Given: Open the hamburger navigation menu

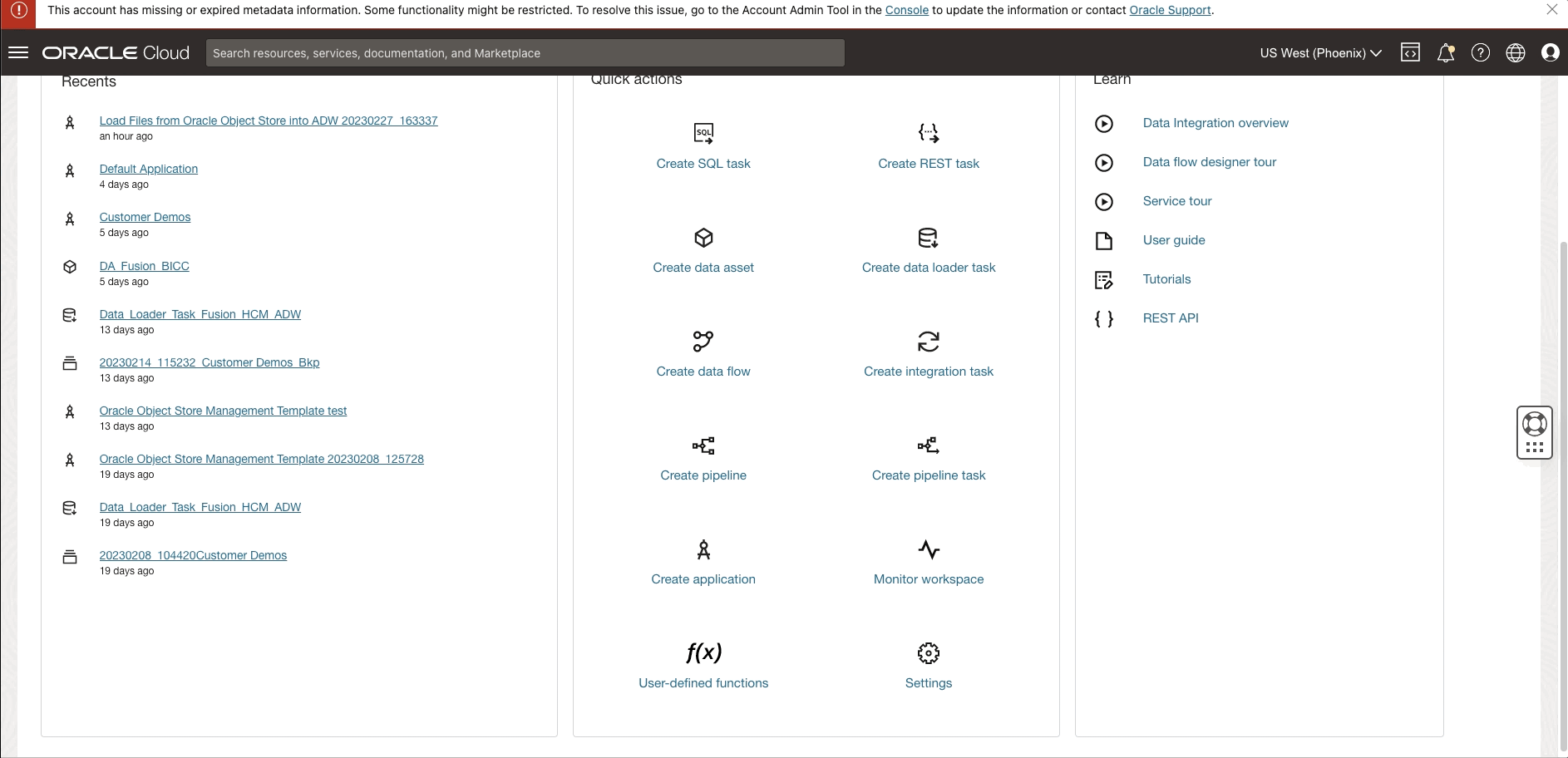Looking at the screenshot, I should point(19,52).
